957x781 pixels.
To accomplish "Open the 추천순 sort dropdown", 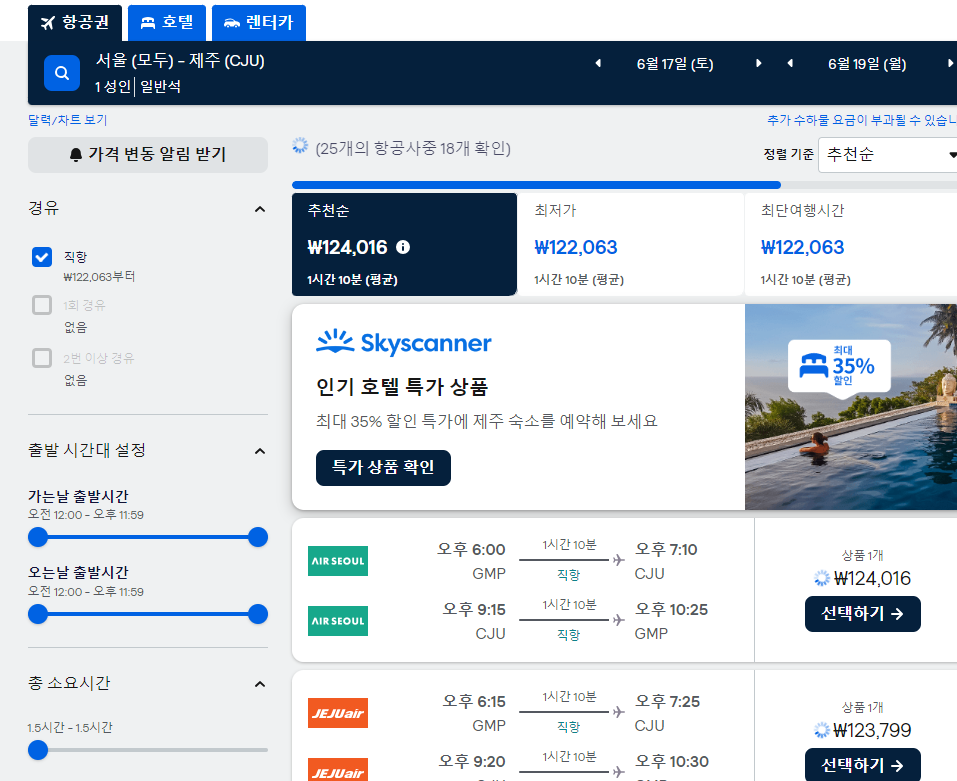I will coord(887,154).
